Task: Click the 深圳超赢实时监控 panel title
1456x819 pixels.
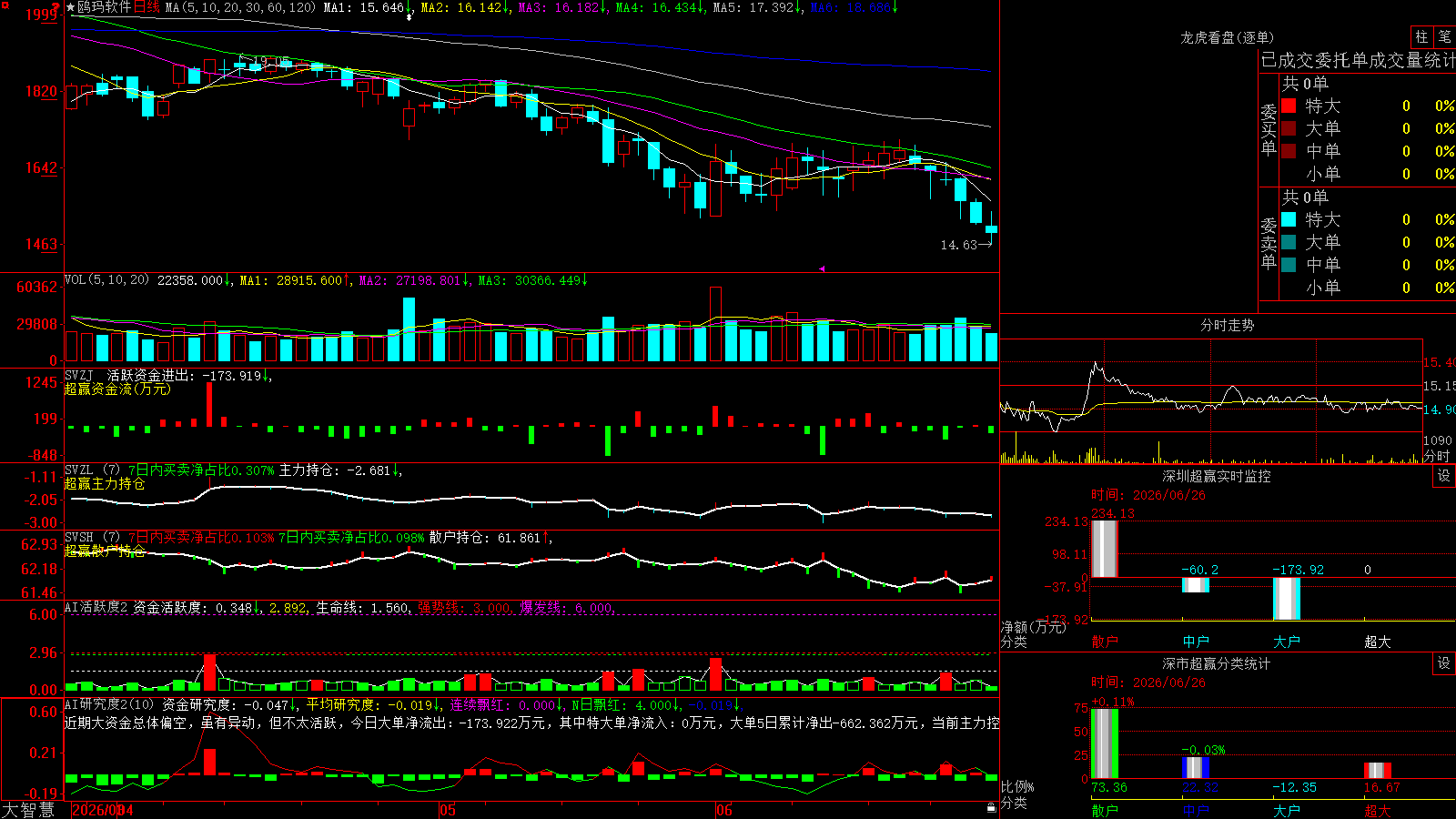Action: (1217, 476)
